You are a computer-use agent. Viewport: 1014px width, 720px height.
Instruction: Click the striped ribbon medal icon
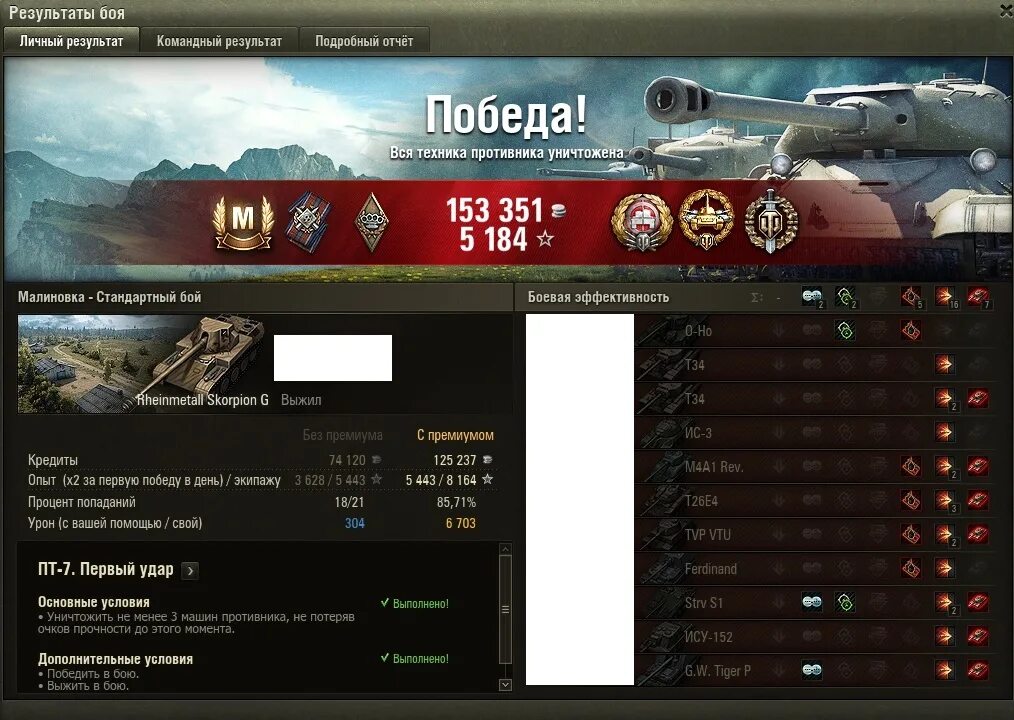pos(308,222)
